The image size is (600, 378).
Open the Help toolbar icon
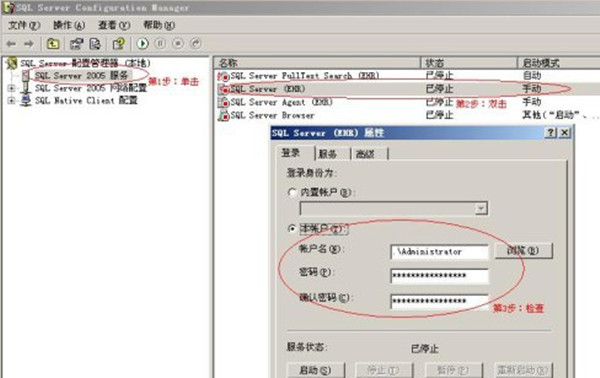(x=119, y=44)
